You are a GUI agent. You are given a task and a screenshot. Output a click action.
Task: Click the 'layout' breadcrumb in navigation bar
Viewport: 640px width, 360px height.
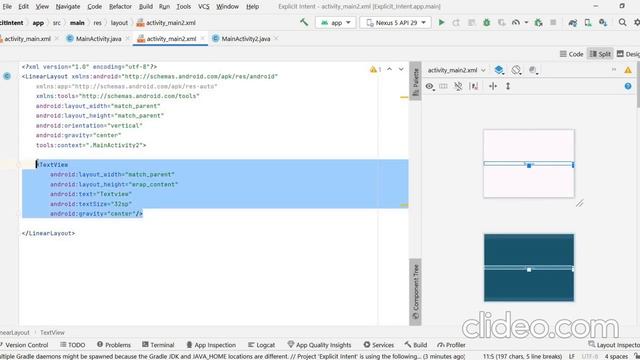pyautogui.click(x=119, y=23)
